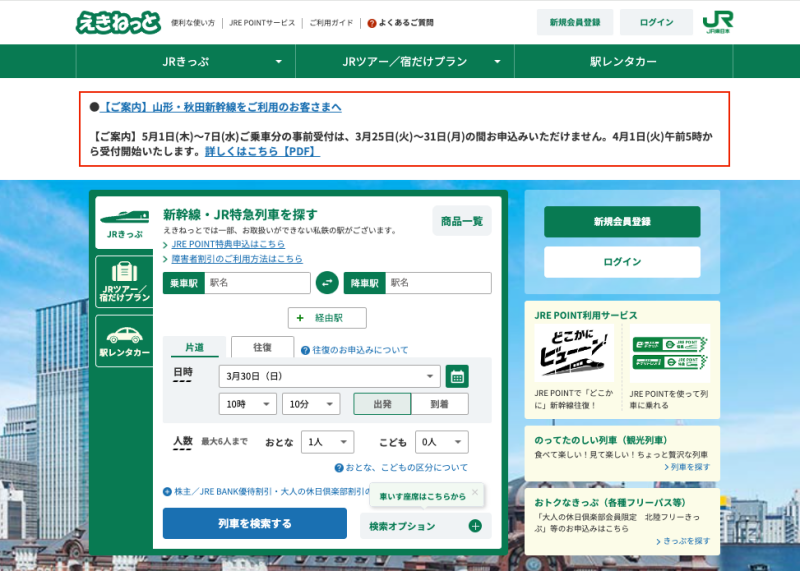Open the こども 0人 dropdown
The width and height of the screenshot is (800, 571).
(x=442, y=442)
